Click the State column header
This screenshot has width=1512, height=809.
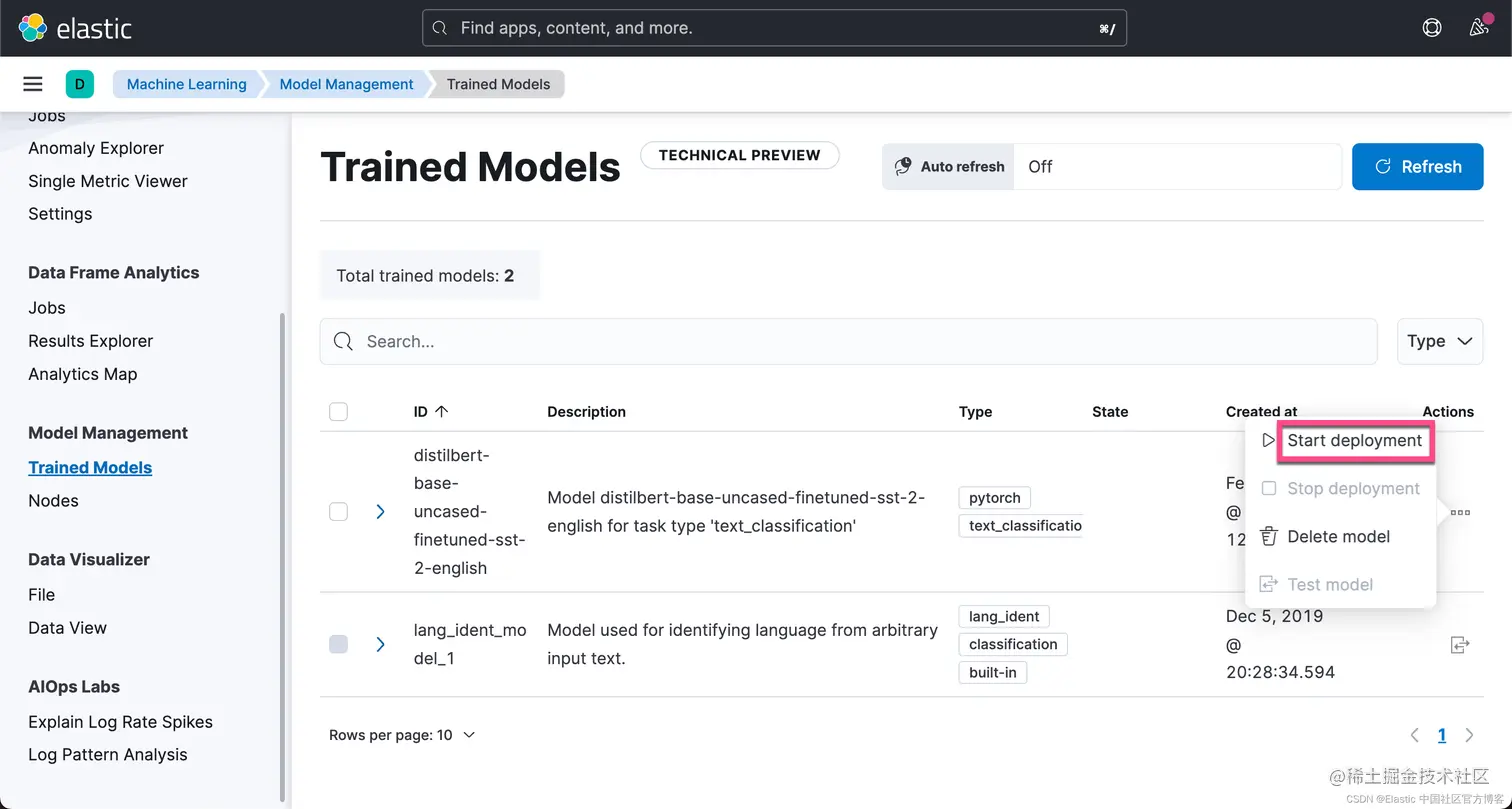coord(1110,411)
